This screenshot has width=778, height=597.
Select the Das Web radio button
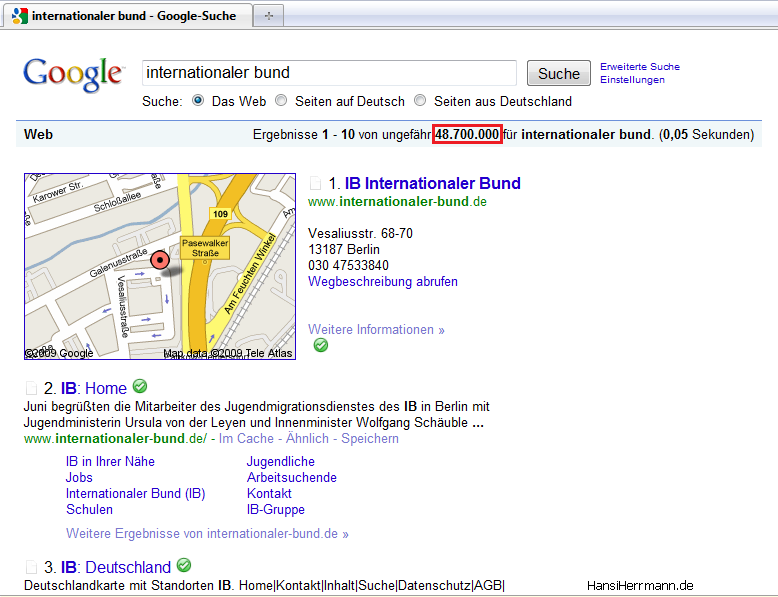click(198, 100)
